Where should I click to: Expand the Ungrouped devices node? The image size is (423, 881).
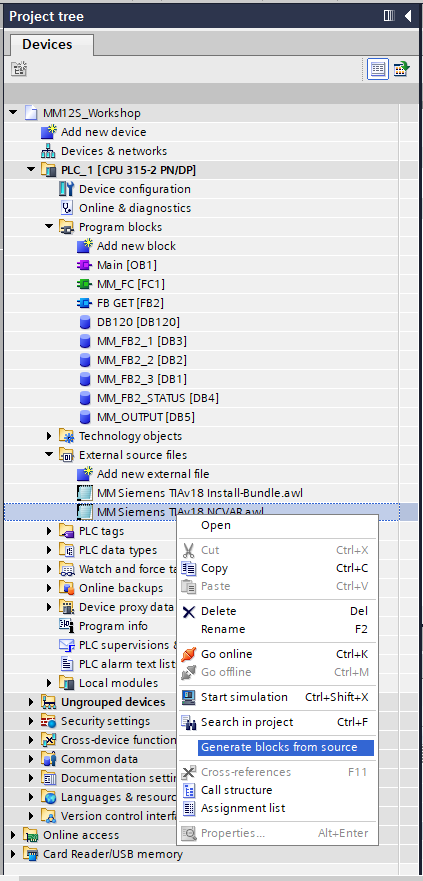click(x=31, y=702)
